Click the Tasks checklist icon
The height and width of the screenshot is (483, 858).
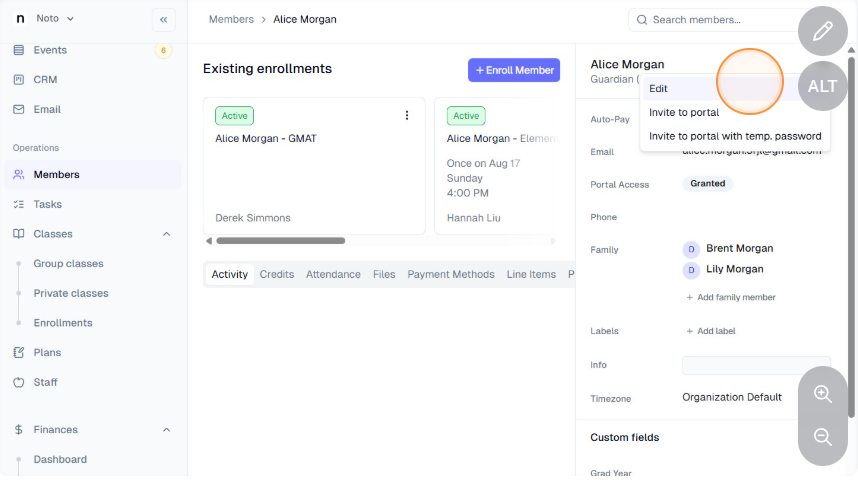[19, 204]
